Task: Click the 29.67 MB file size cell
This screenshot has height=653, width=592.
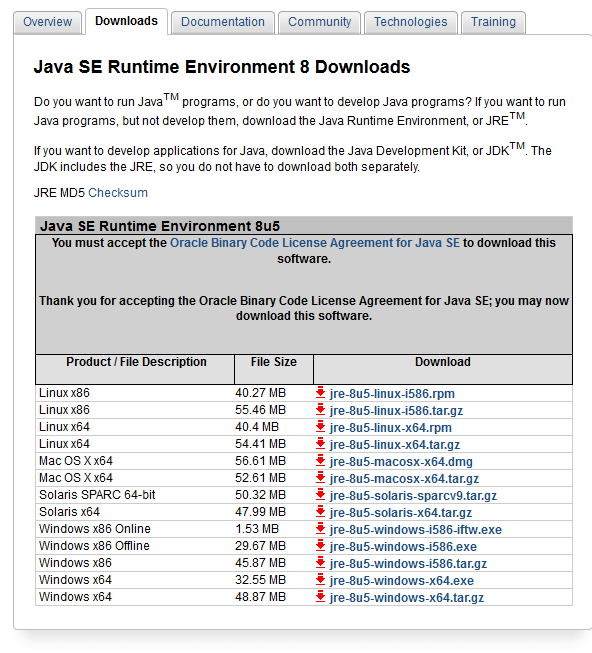Action: coord(261,546)
